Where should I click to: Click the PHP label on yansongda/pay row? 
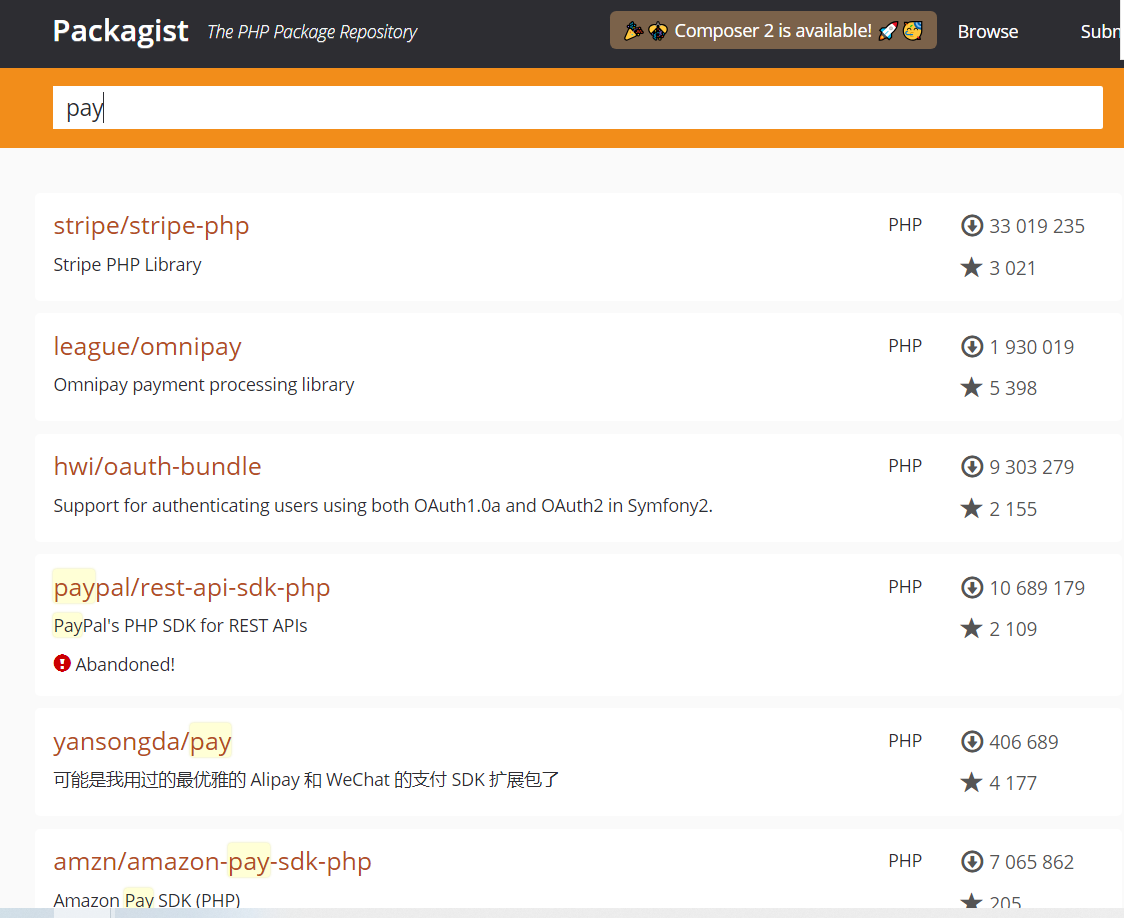(x=905, y=741)
